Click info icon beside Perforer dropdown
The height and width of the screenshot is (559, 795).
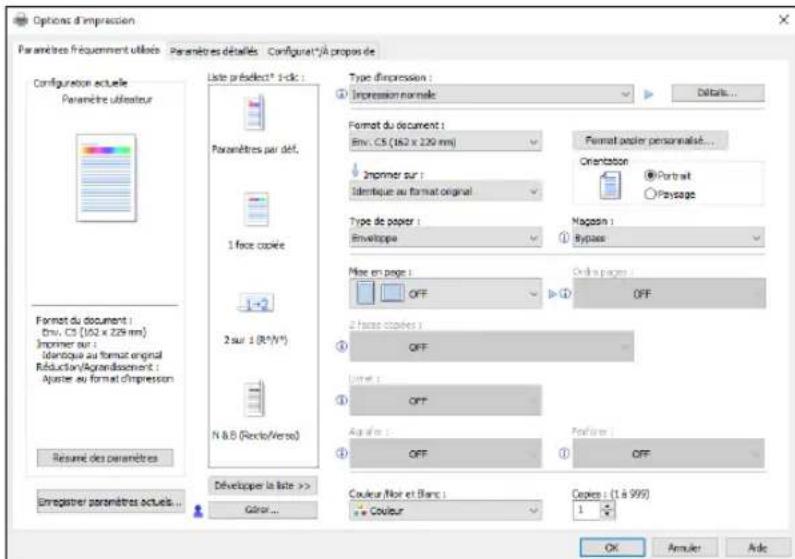(x=564, y=453)
